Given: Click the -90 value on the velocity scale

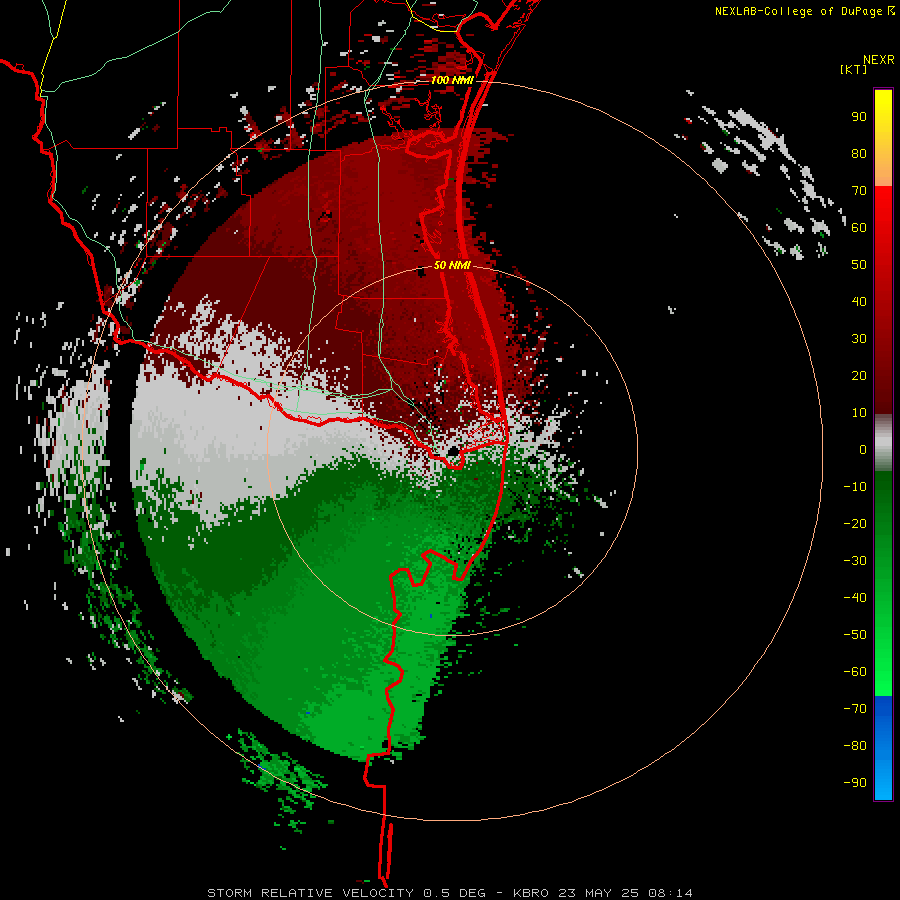Looking at the screenshot, I should (x=855, y=783).
